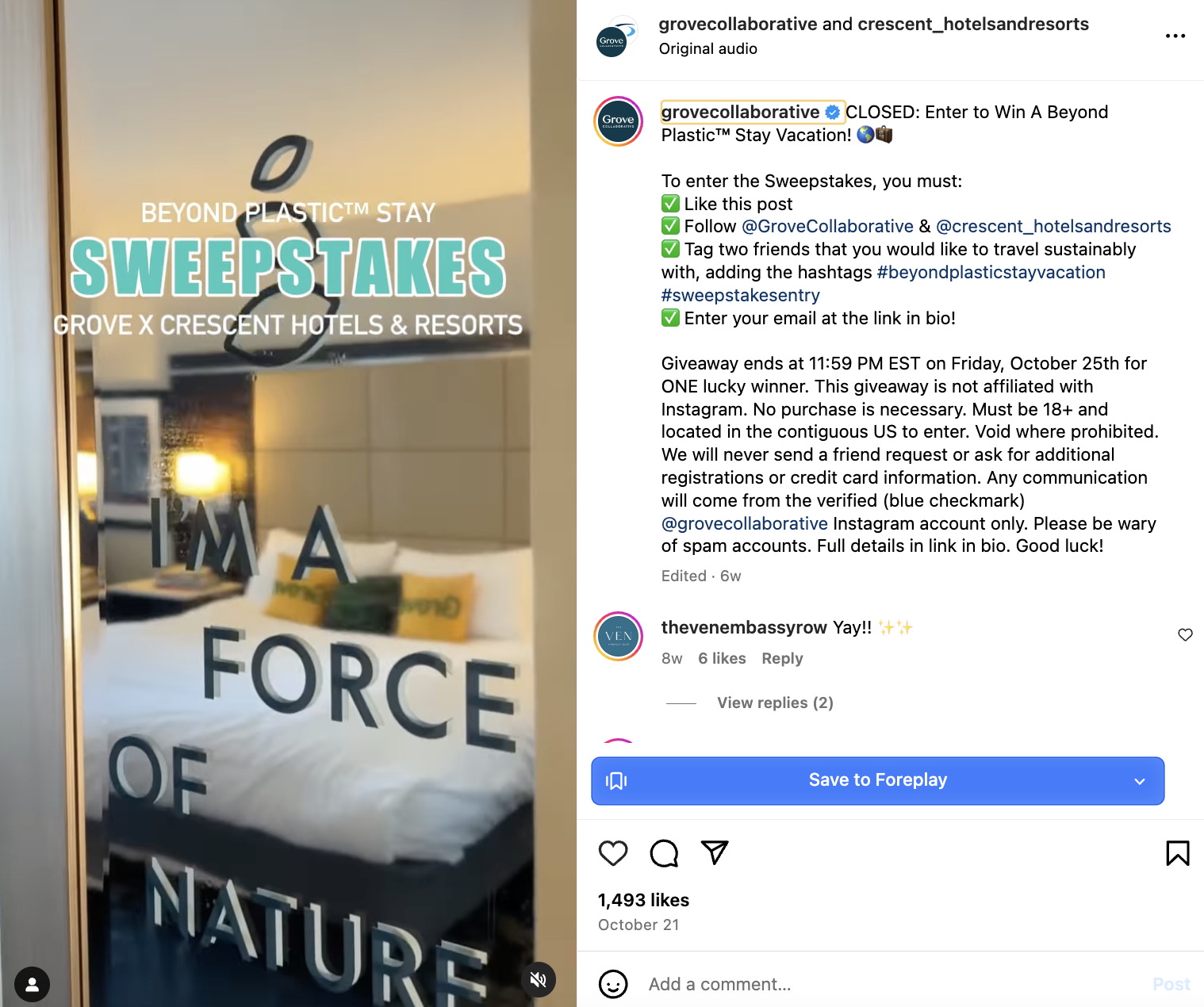Share post via paper plane icon
This screenshot has width=1204, height=1007.
tap(715, 852)
